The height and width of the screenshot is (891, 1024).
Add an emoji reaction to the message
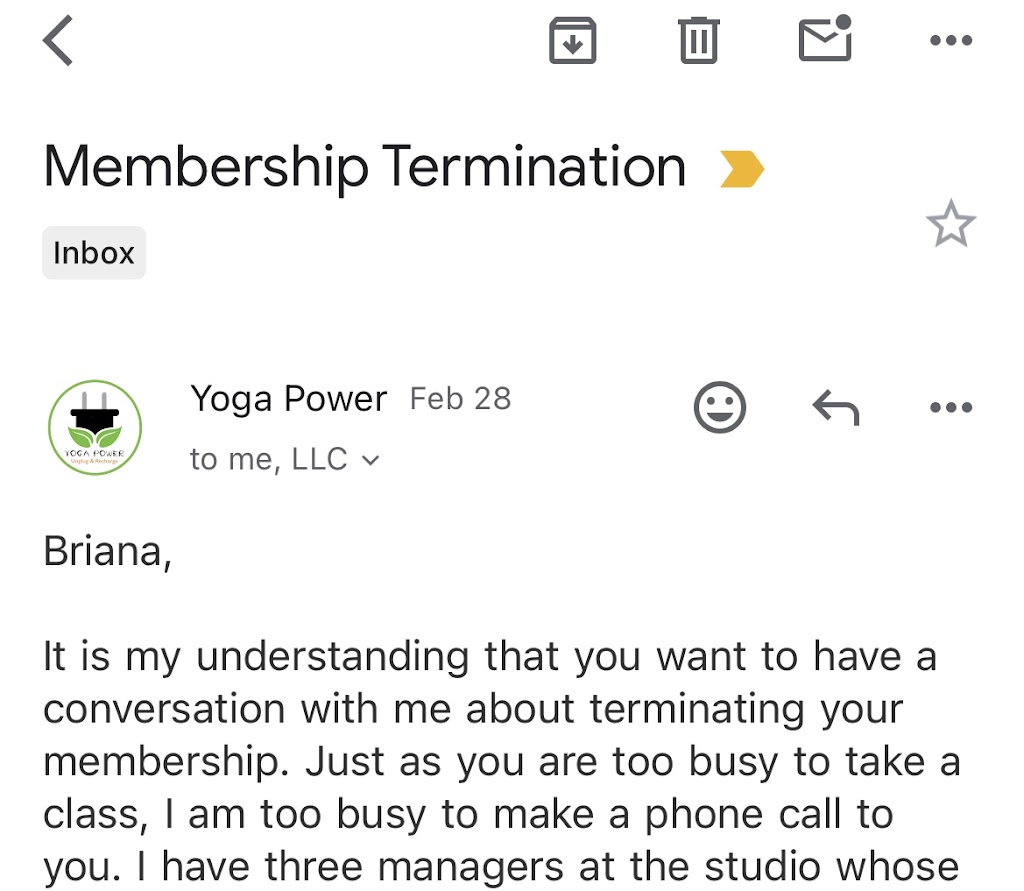pyautogui.click(x=720, y=408)
